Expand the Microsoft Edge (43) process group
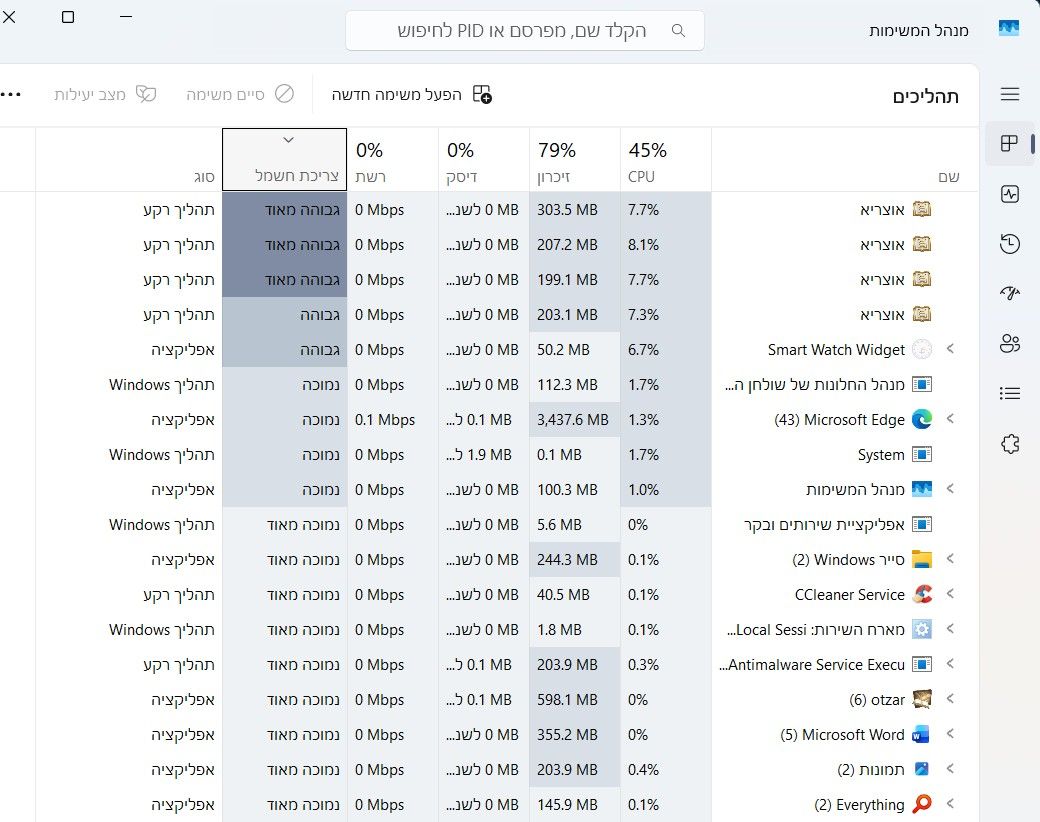This screenshot has height=822, width=1040. click(950, 419)
